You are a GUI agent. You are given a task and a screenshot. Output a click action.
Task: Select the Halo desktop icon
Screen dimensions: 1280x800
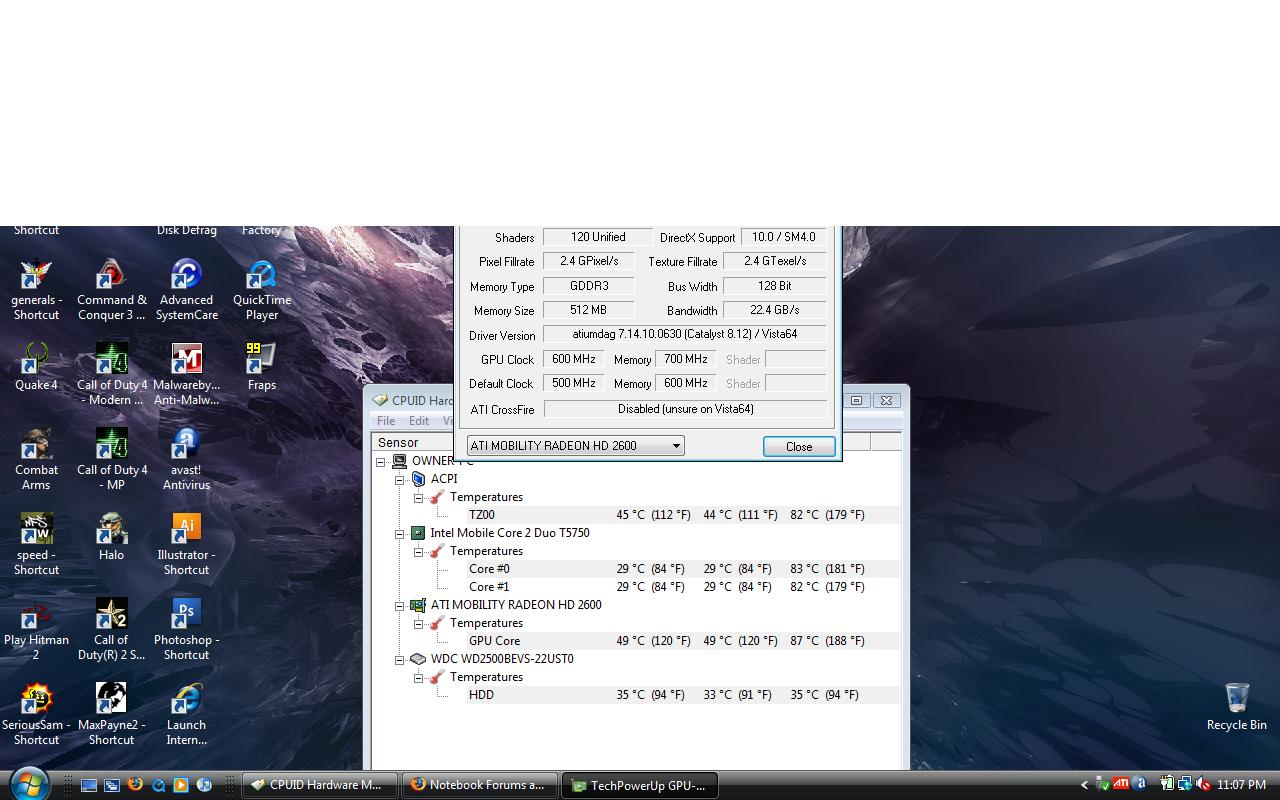[111, 537]
